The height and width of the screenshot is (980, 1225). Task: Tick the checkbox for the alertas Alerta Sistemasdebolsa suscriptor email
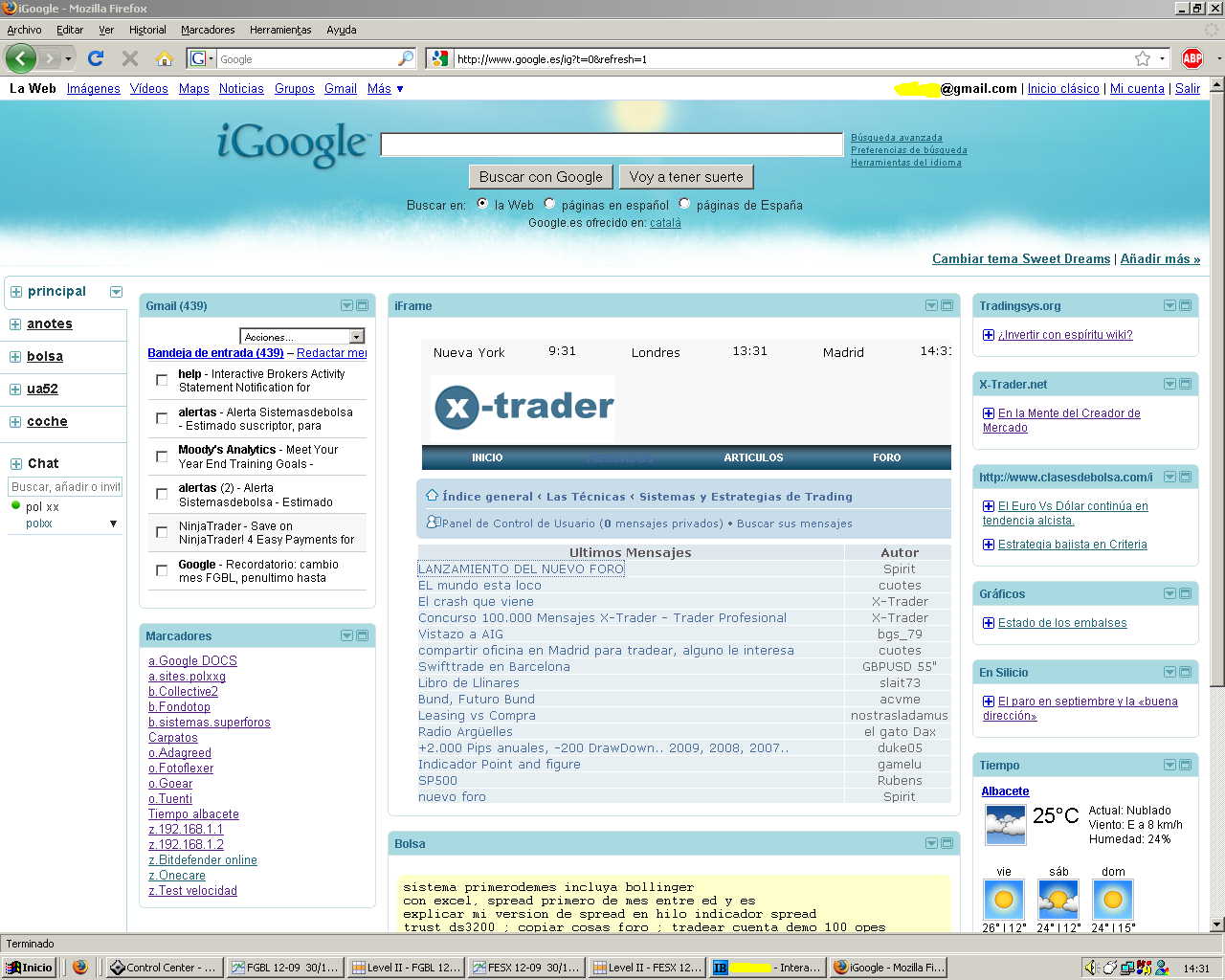pyautogui.click(x=162, y=418)
